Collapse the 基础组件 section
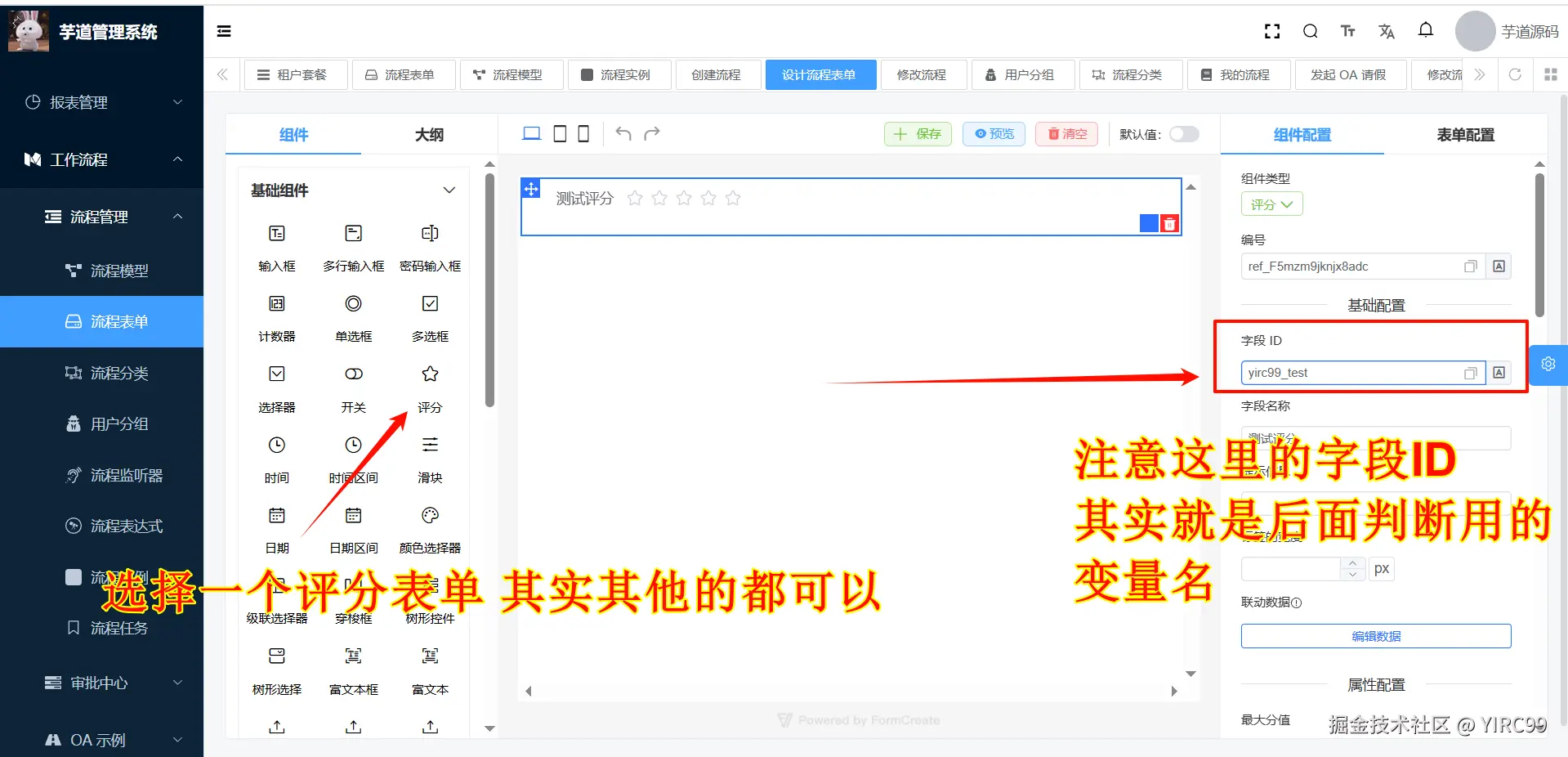 449,190
